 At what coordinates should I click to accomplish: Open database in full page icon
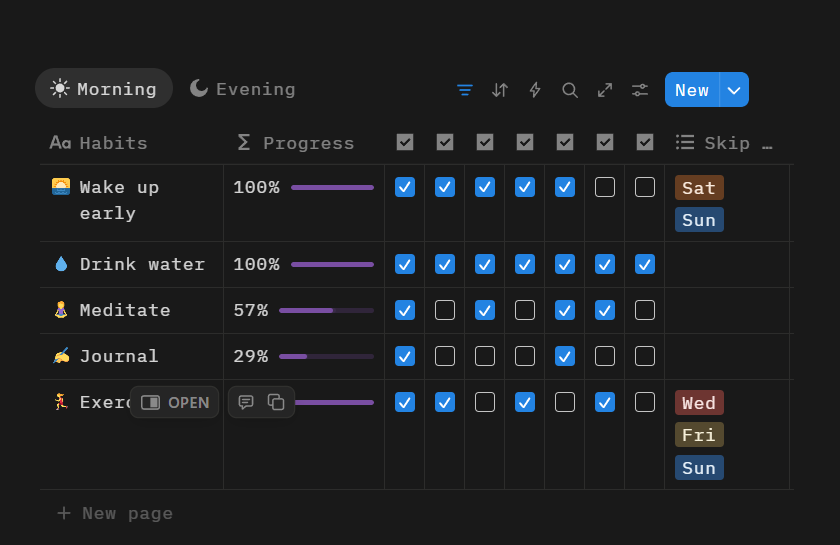[605, 90]
